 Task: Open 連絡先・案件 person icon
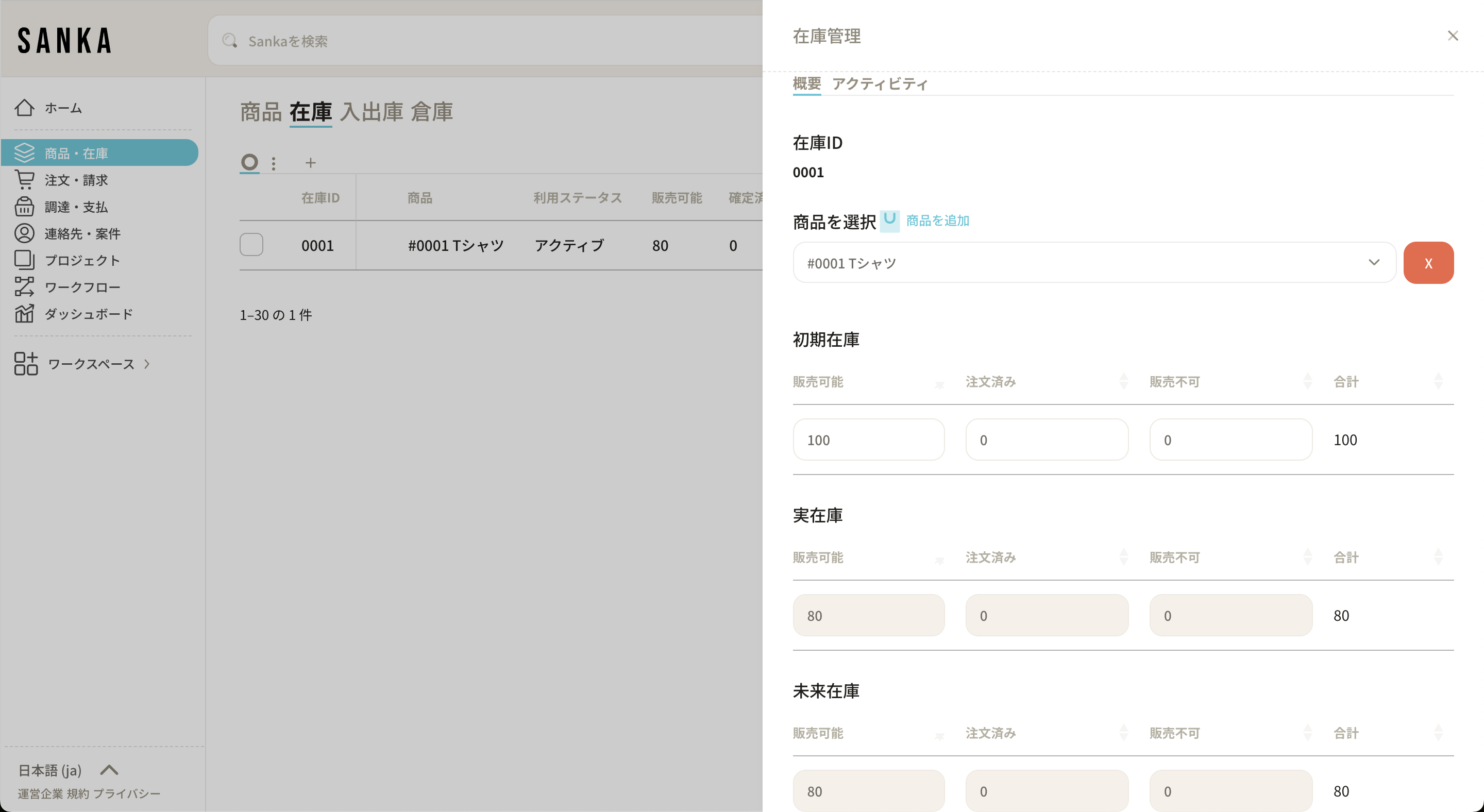coord(24,233)
